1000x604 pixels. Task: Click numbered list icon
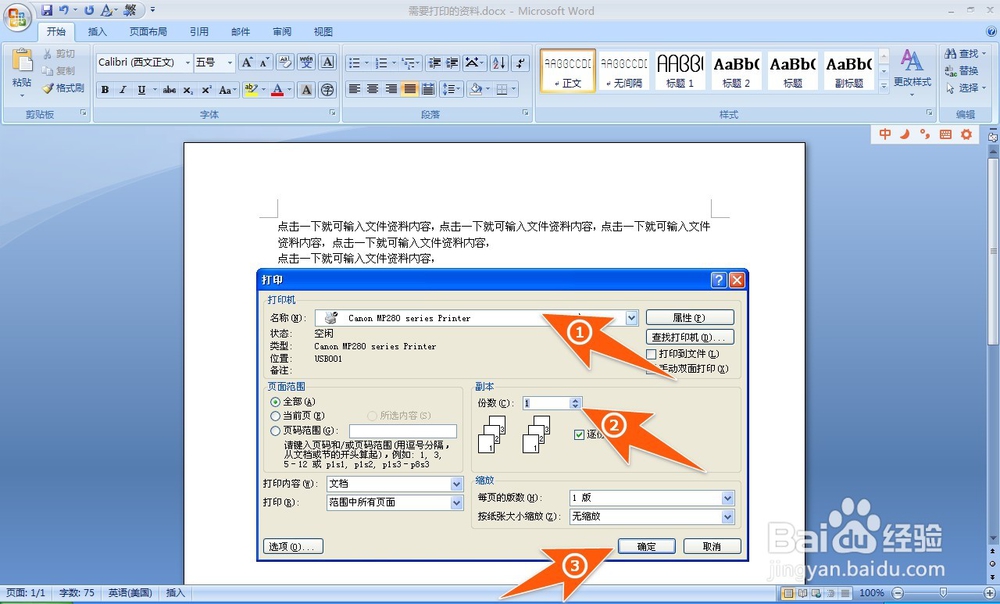click(381, 63)
